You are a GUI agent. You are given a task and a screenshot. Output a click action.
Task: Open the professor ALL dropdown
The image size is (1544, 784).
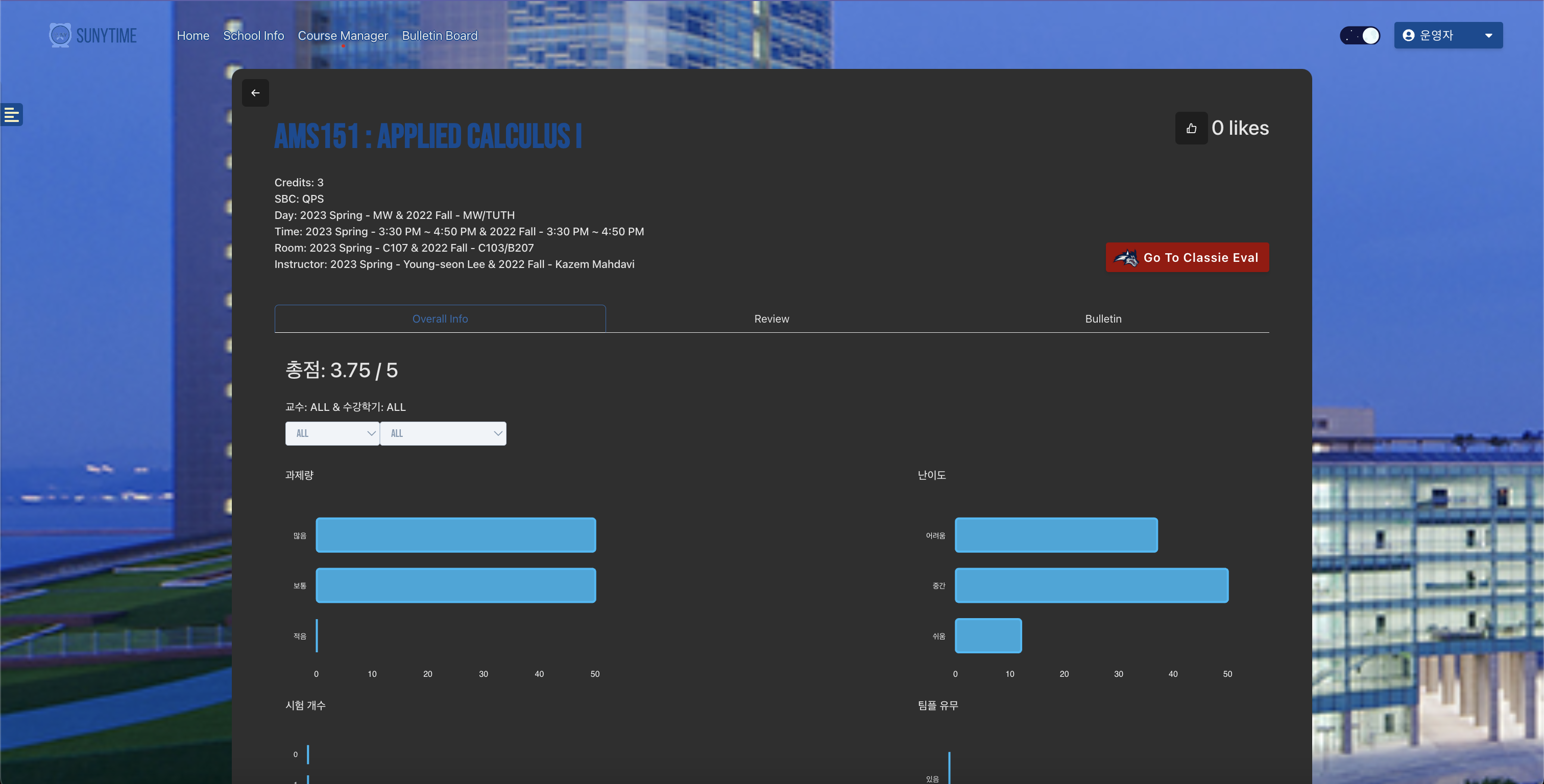[332, 433]
